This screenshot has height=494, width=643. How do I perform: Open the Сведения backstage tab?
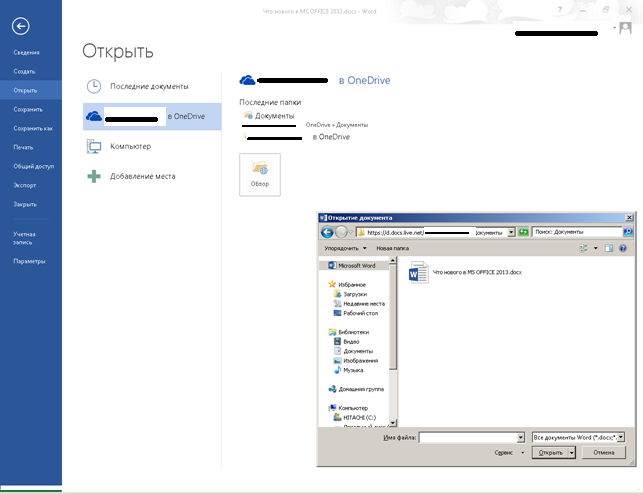point(26,52)
